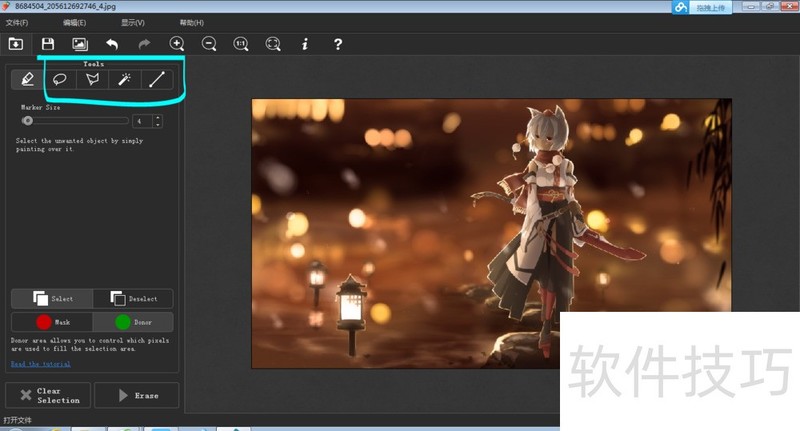
Task: Open the 显示(V) menu
Action: [133, 22]
